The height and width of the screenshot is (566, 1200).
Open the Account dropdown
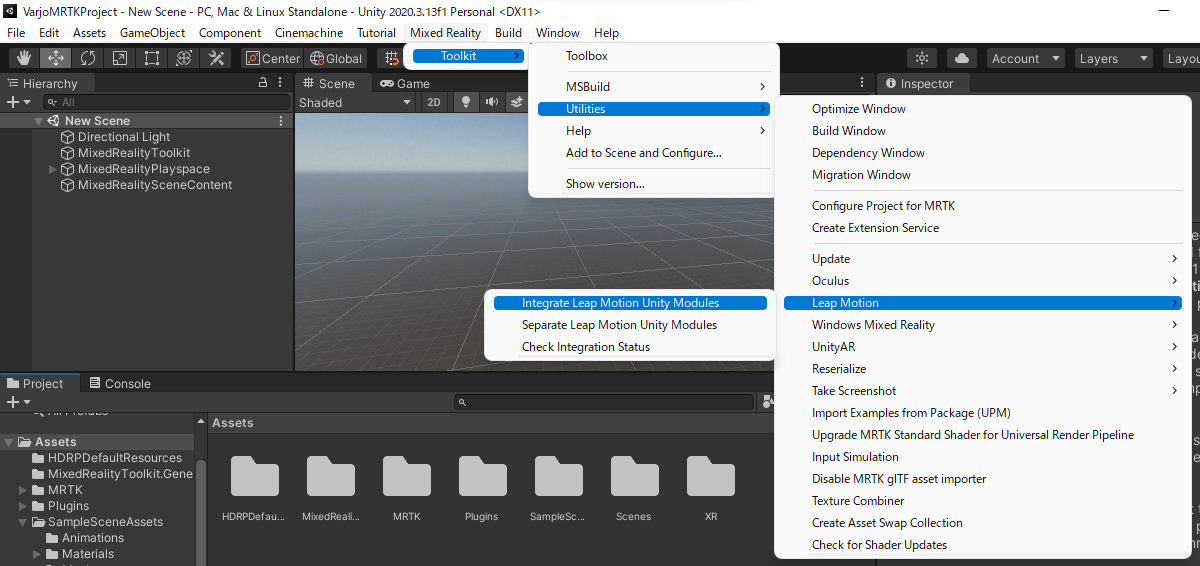pos(1026,58)
